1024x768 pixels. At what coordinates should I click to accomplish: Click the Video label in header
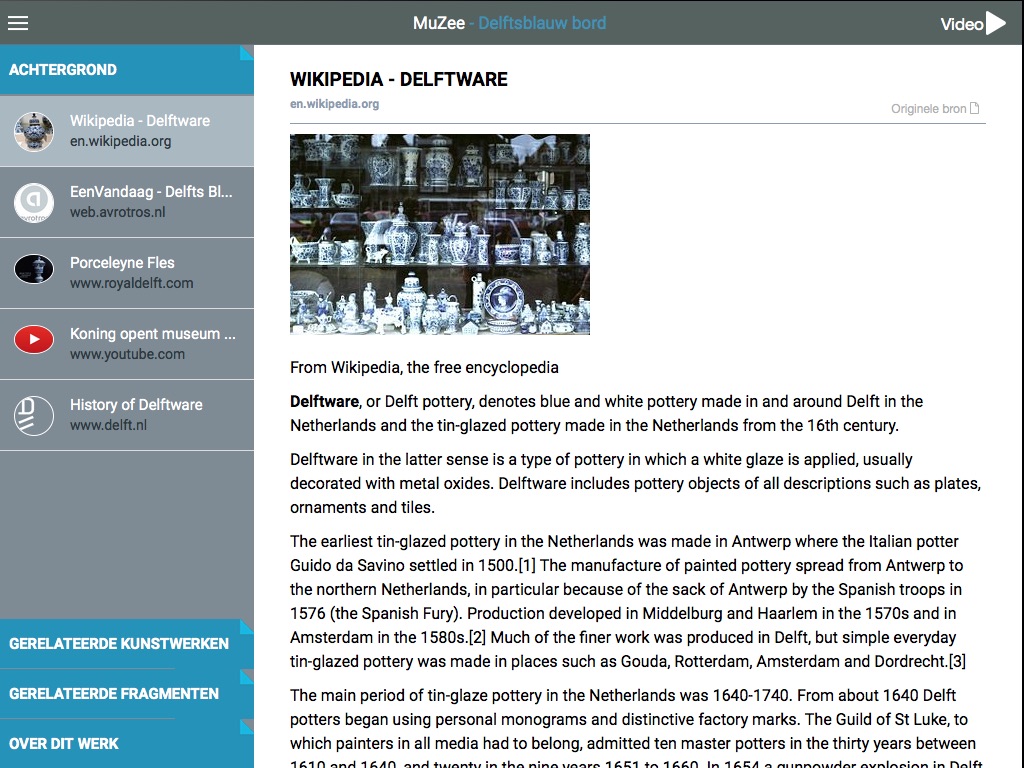[x=961, y=24]
